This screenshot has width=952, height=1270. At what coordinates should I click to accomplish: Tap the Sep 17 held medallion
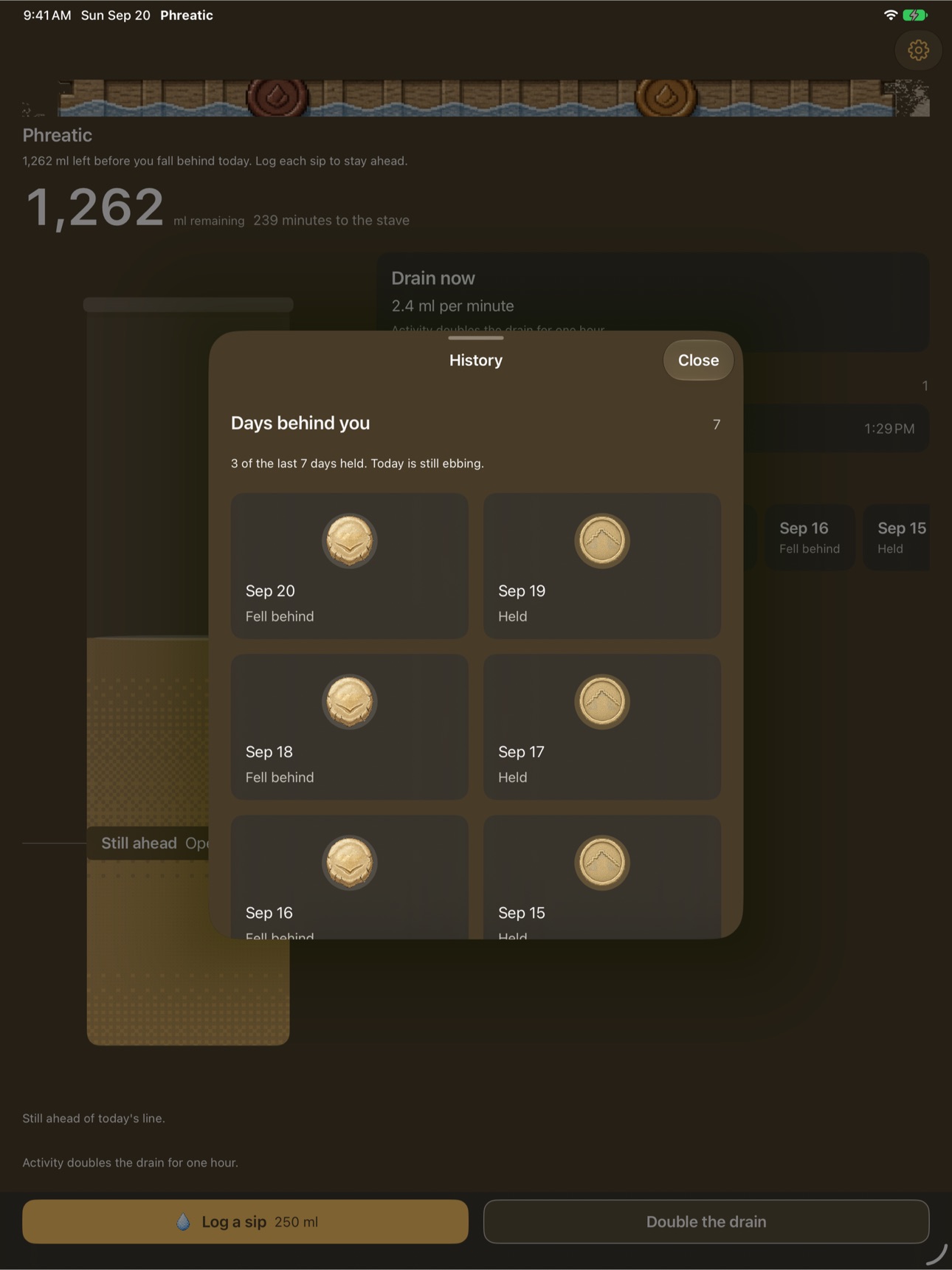(x=602, y=701)
